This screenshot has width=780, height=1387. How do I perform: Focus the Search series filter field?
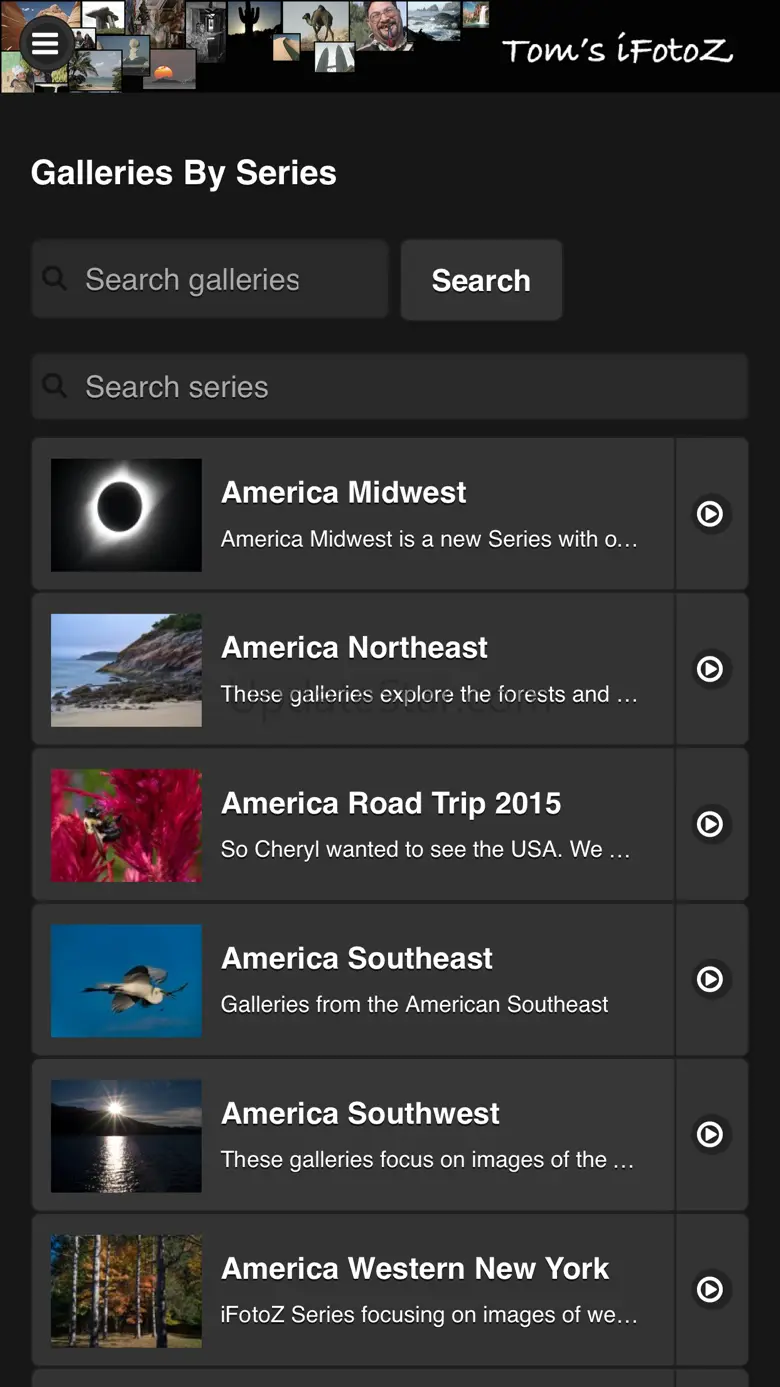point(400,387)
